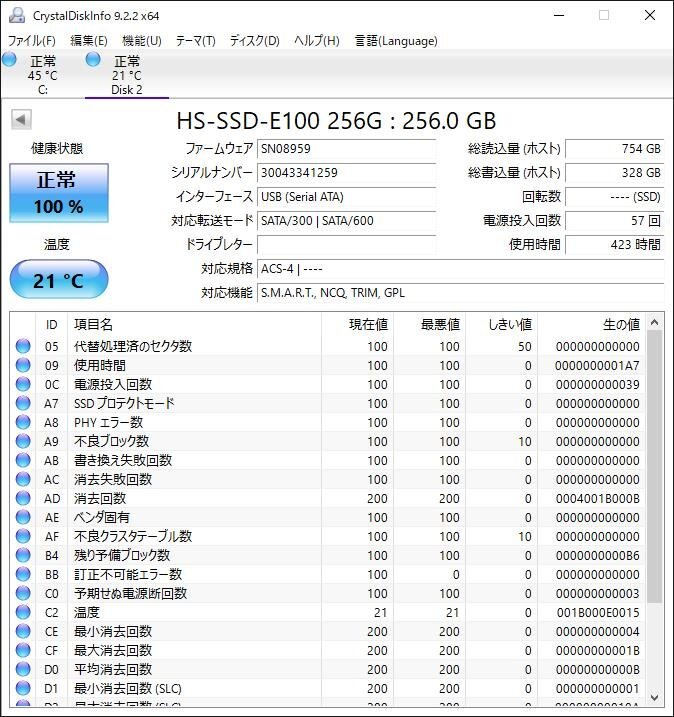Click status orb of row 09 使用時間
The width and height of the screenshot is (674, 717).
point(23,365)
